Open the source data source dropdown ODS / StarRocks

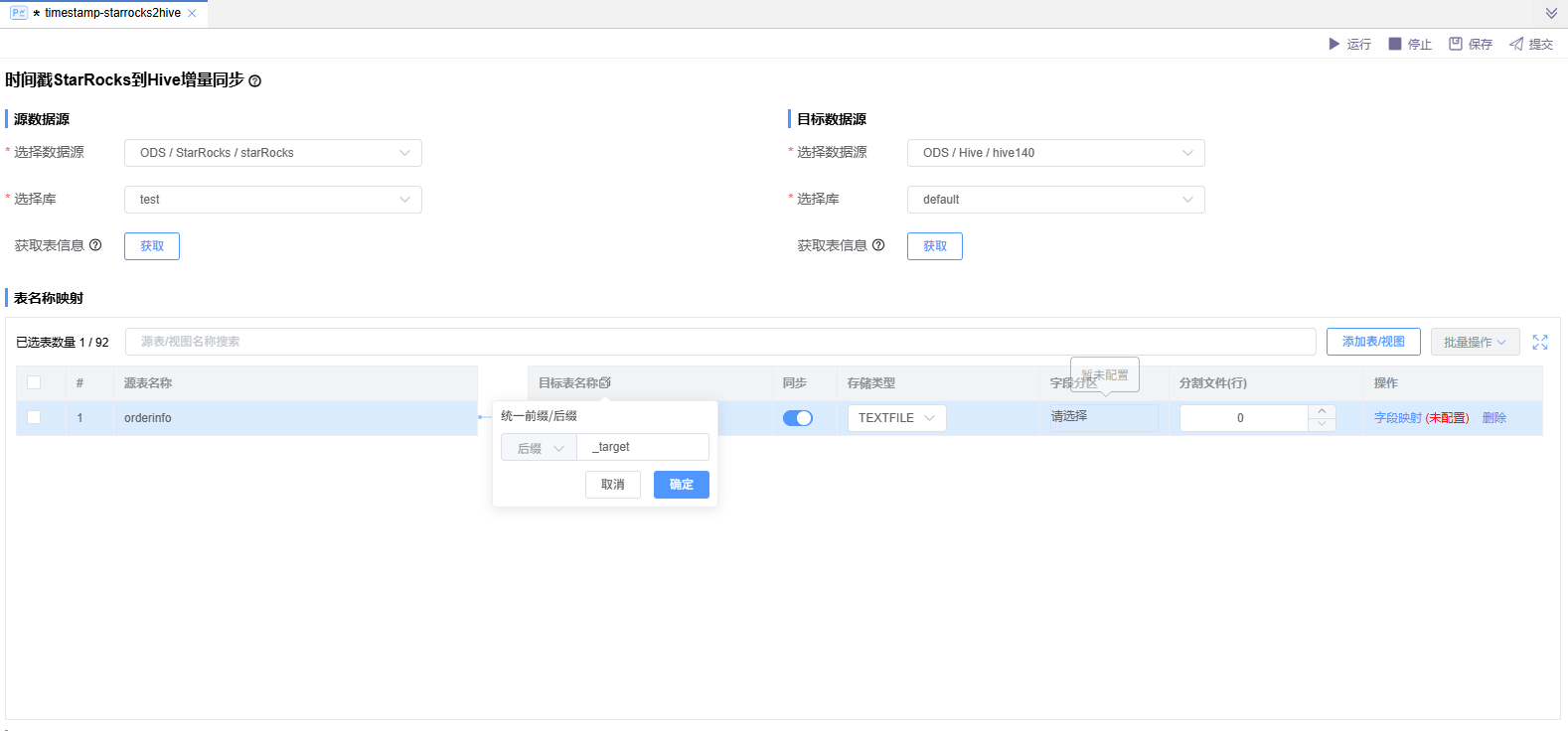pos(273,153)
